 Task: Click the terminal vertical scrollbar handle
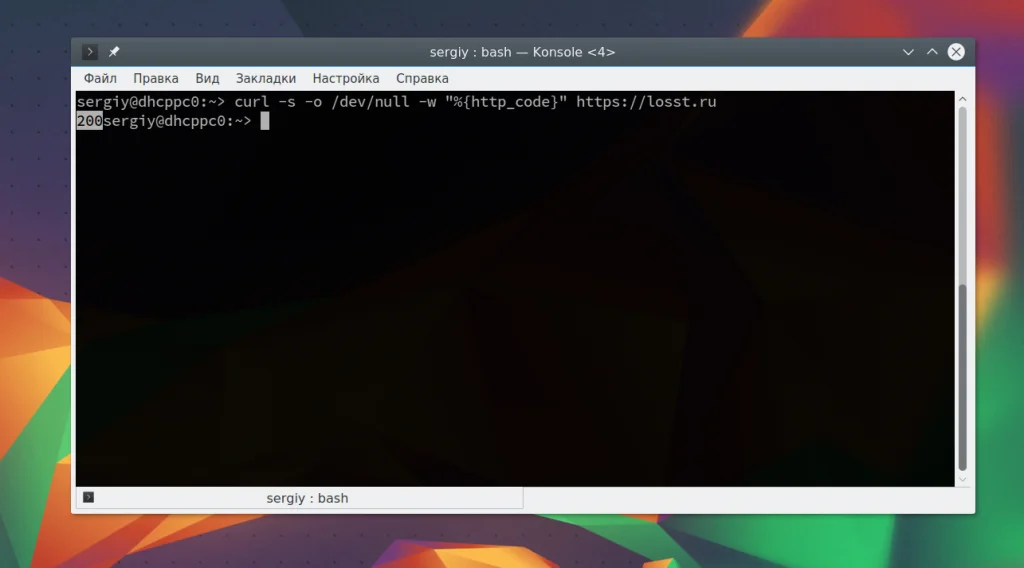(x=962, y=377)
